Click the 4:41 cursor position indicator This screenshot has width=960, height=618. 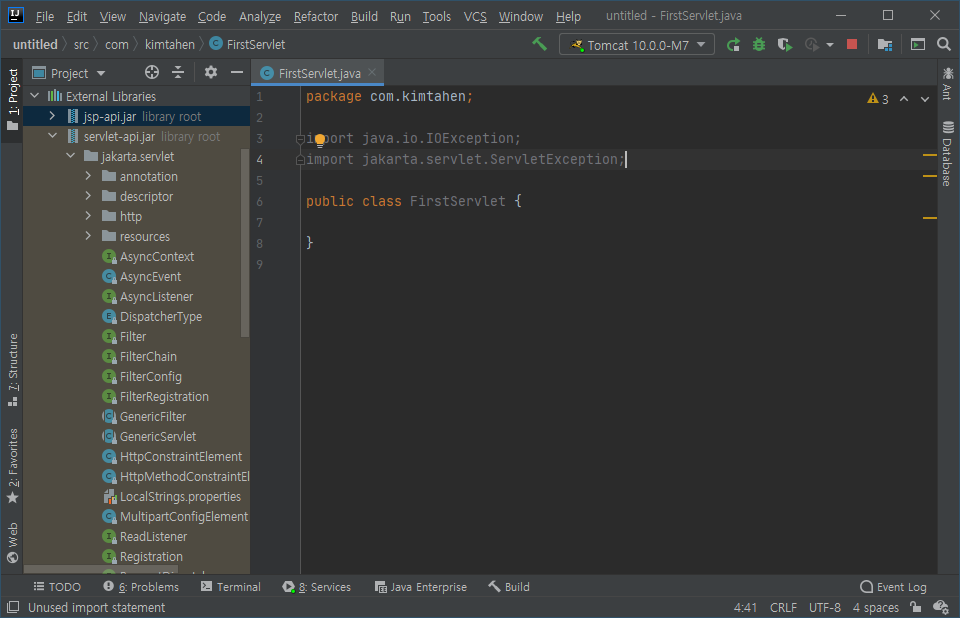(745, 607)
